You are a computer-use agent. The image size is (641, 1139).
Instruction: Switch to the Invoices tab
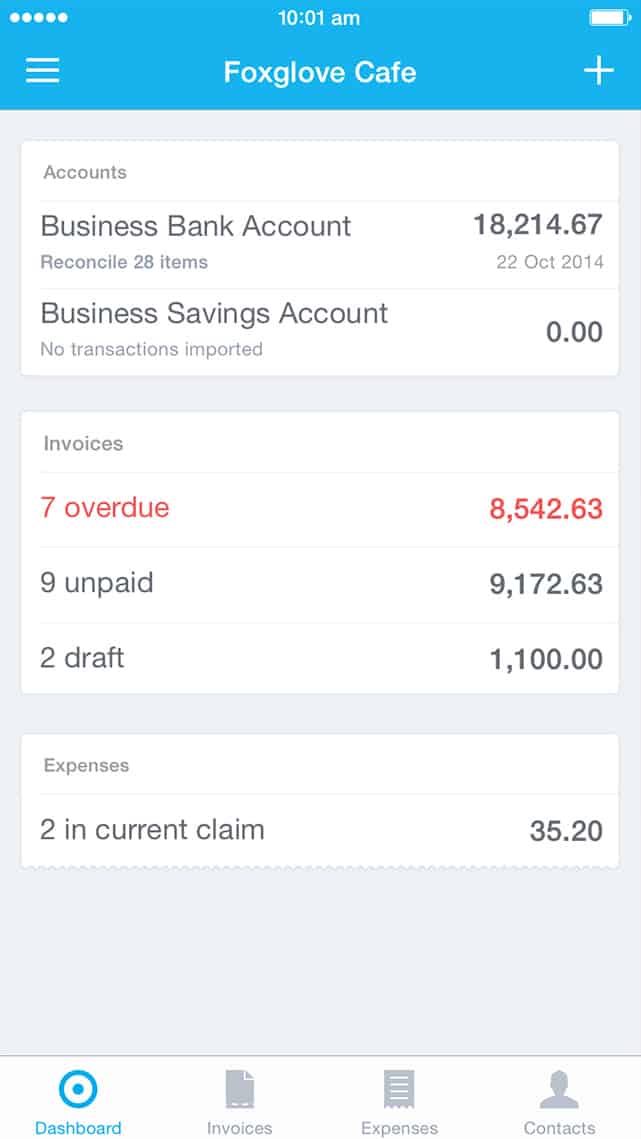coord(239,1100)
